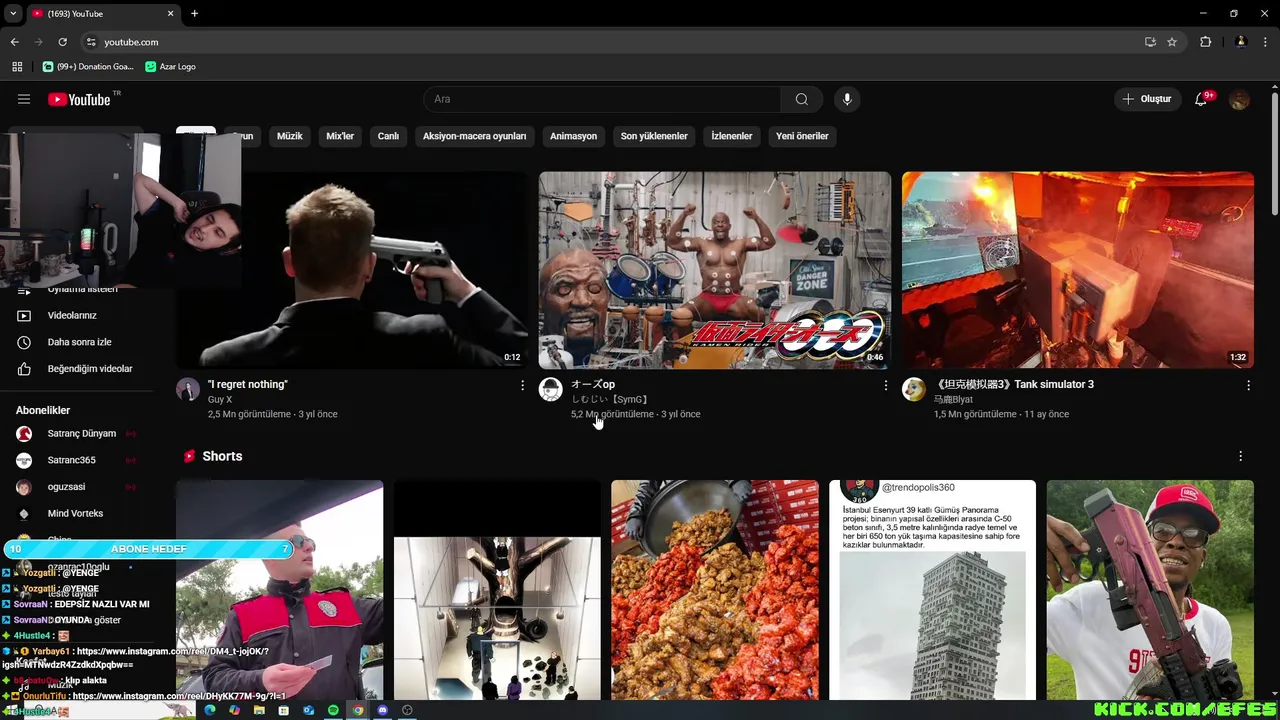This screenshot has height=720, width=1280.
Task: Reload the page with the refresh icon
Action: [x=62, y=42]
